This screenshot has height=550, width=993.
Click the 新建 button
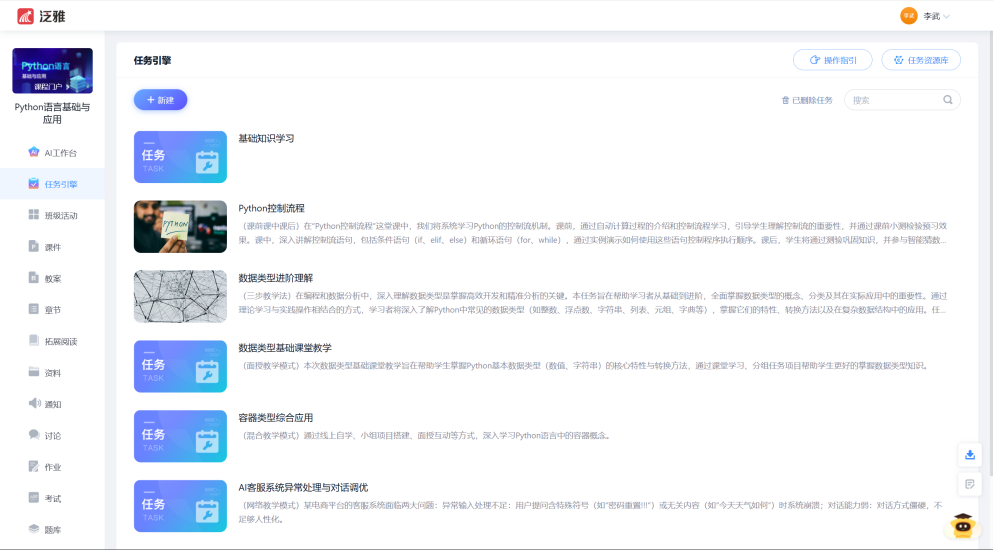tap(160, 99)
